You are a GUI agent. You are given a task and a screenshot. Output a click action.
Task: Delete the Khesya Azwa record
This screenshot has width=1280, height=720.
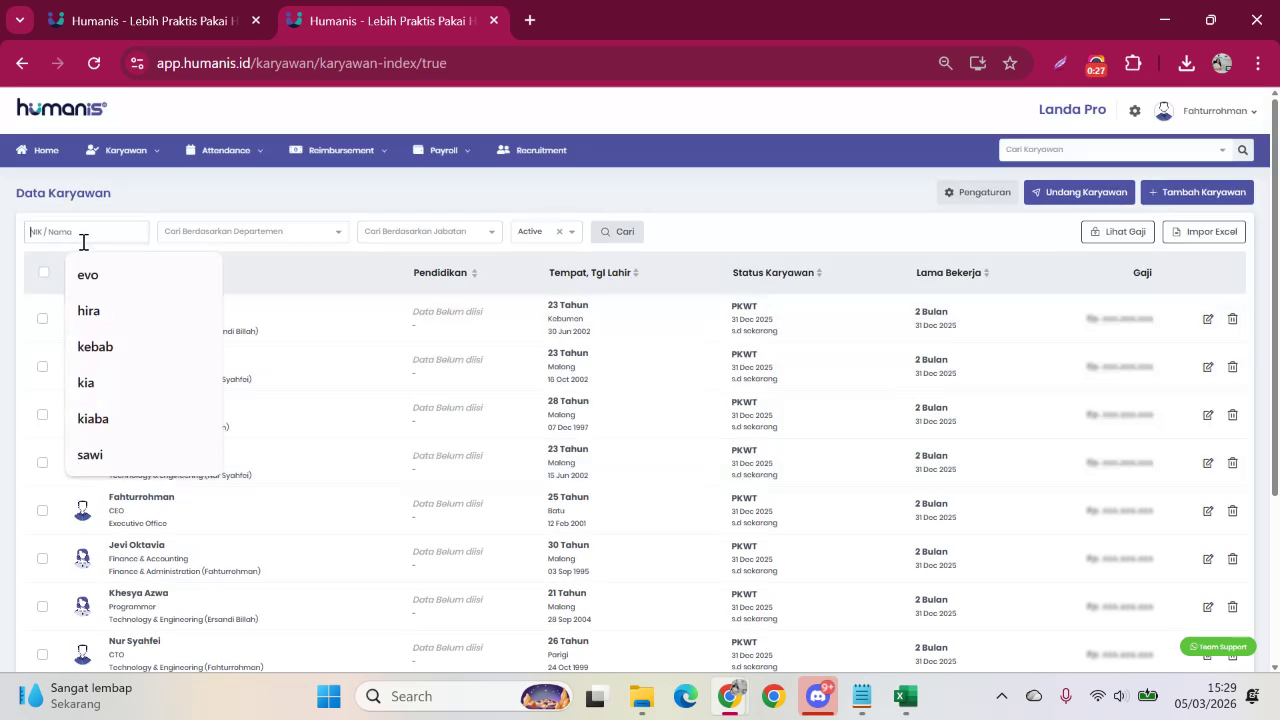[1232, 607]
